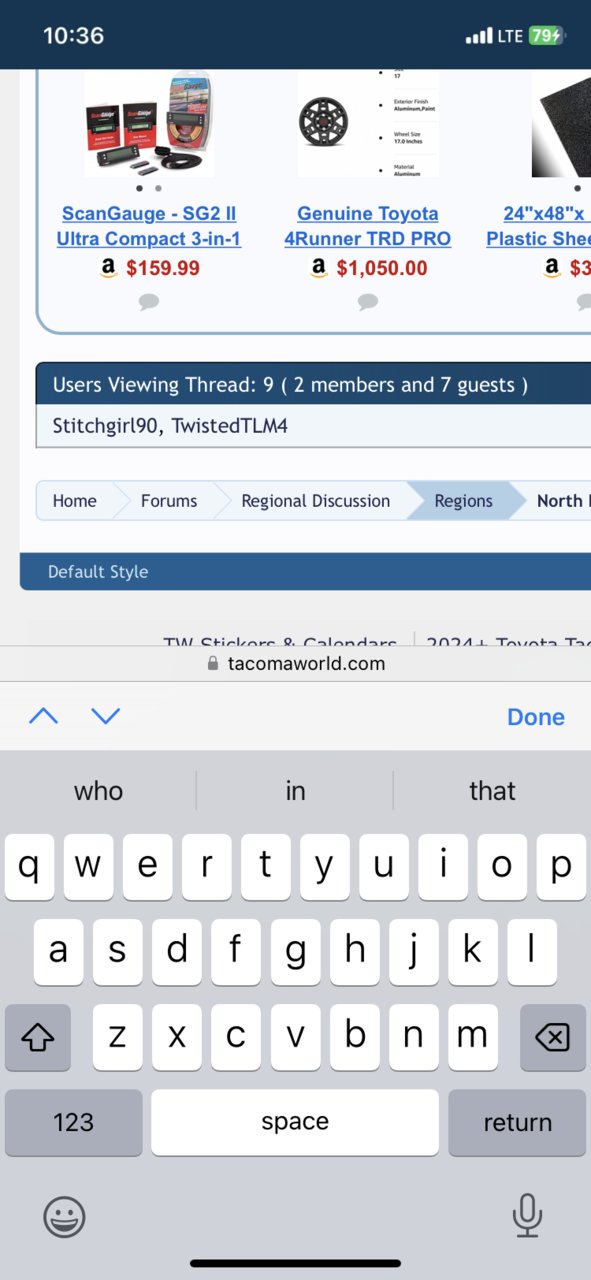Toggle the shift key on the keyboard
This screenshot has width=591, height=1280.
38,1038
